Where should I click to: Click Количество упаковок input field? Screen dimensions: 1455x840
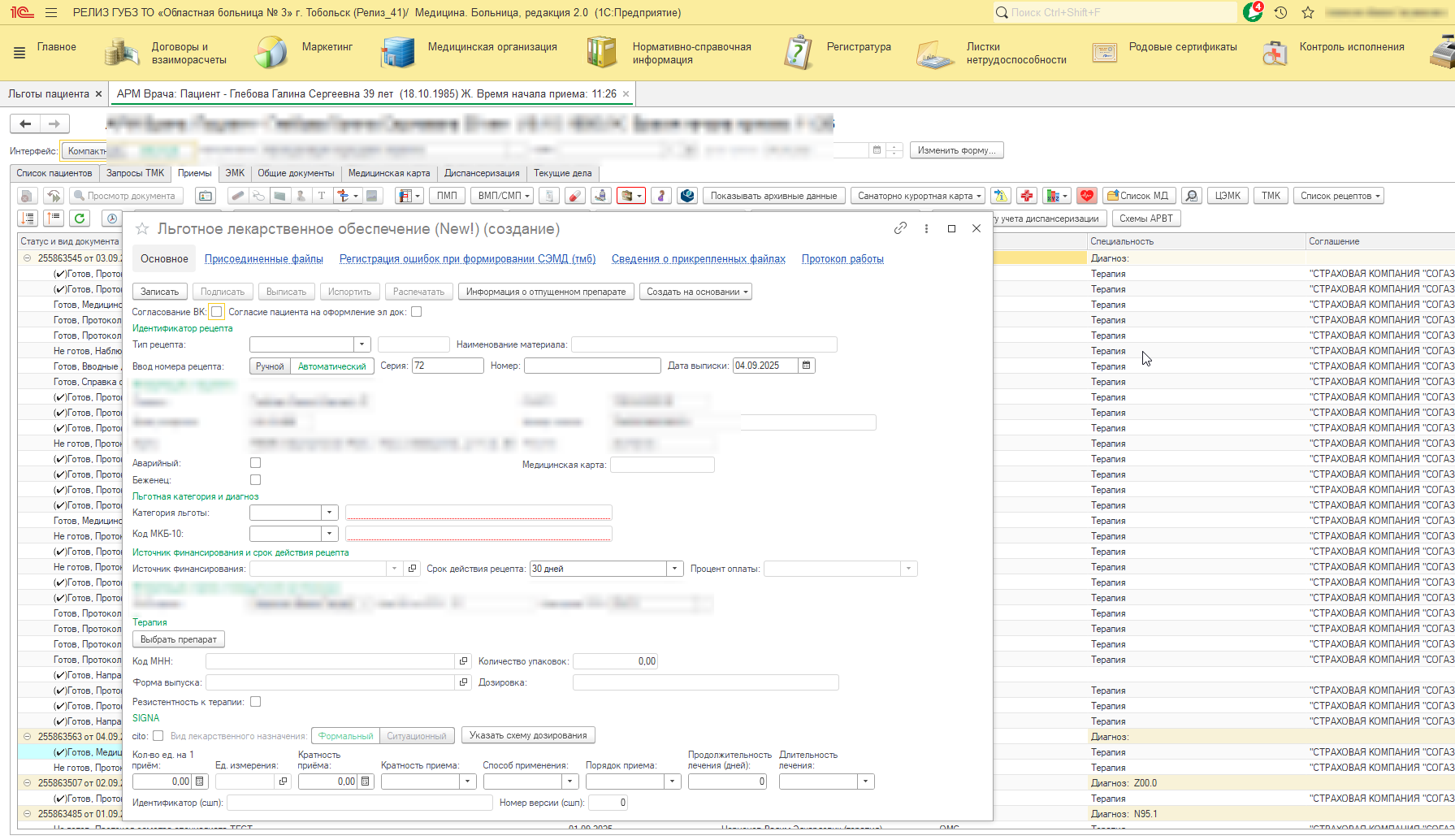coord(615,661)
